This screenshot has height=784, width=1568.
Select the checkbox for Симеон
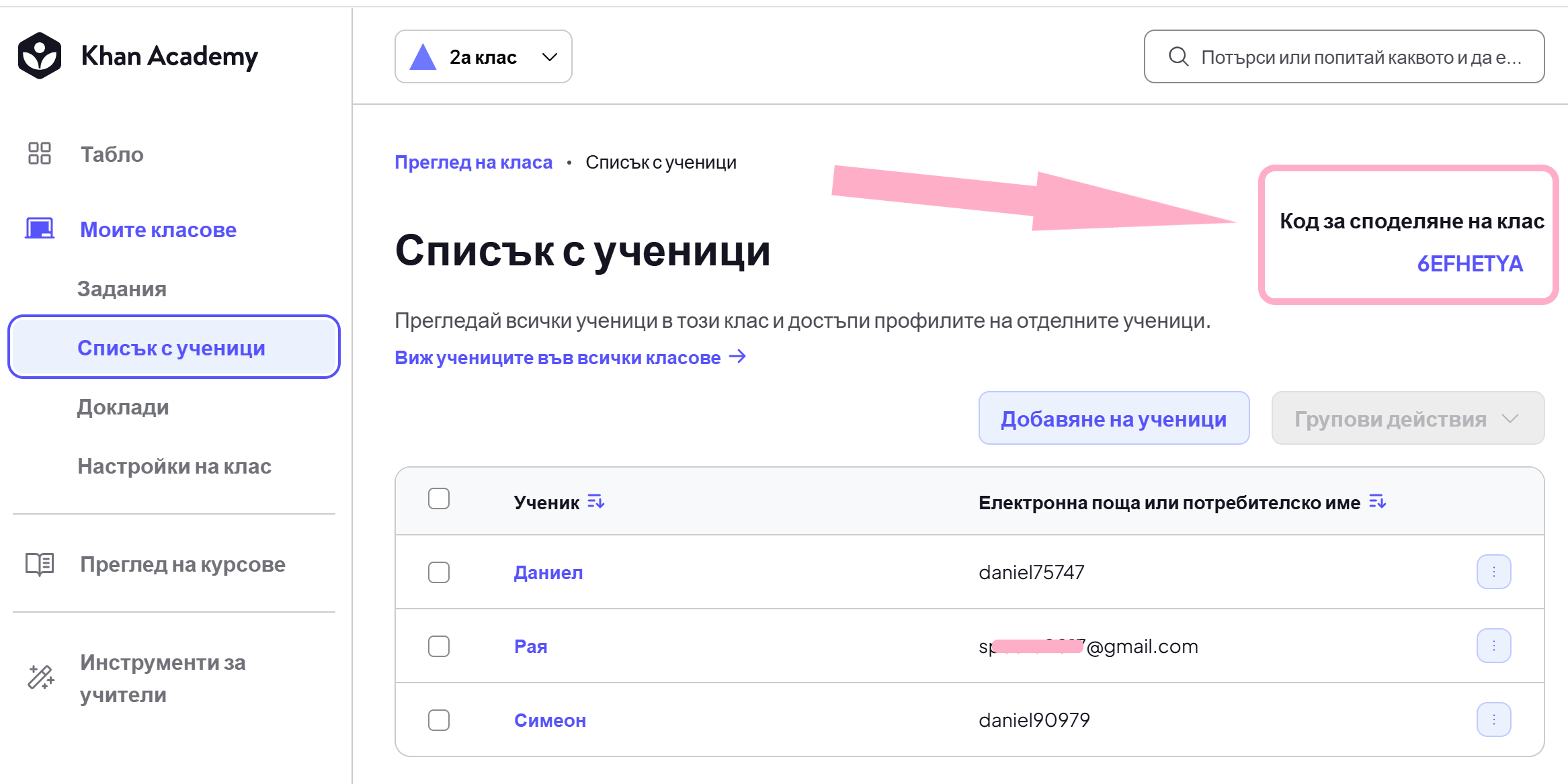tap(439, 720)
